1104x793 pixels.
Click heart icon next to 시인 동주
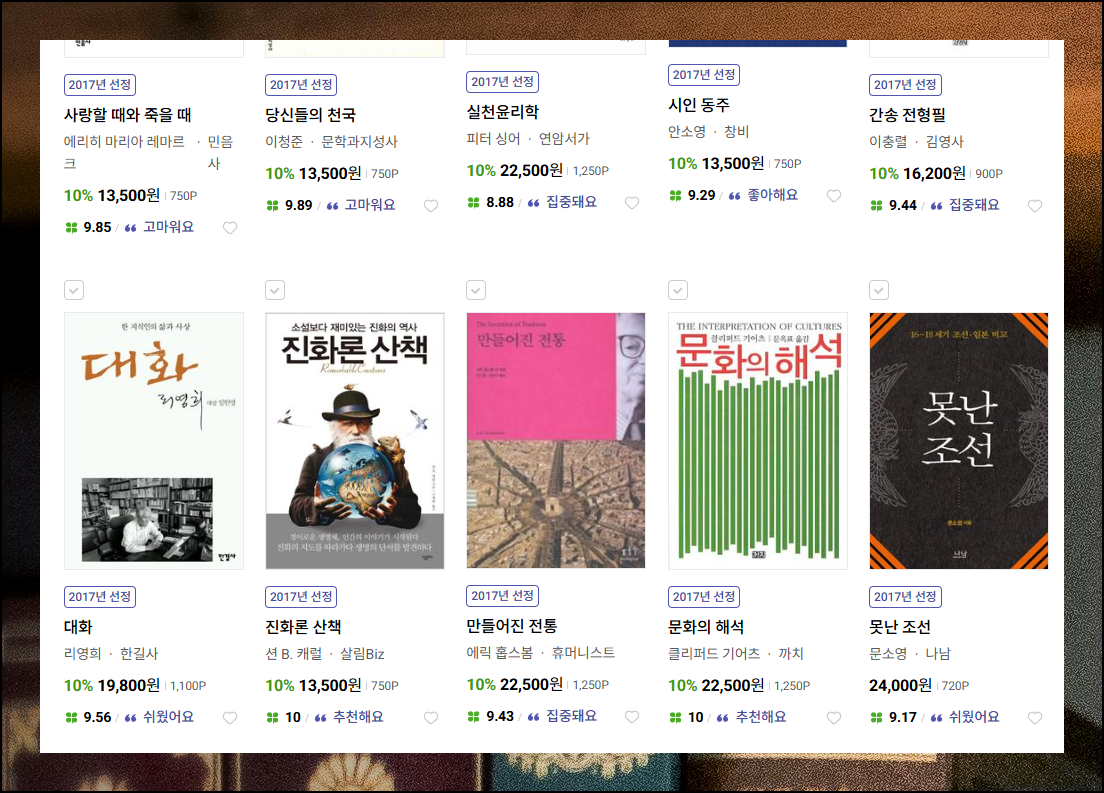(x=834, y=196)
